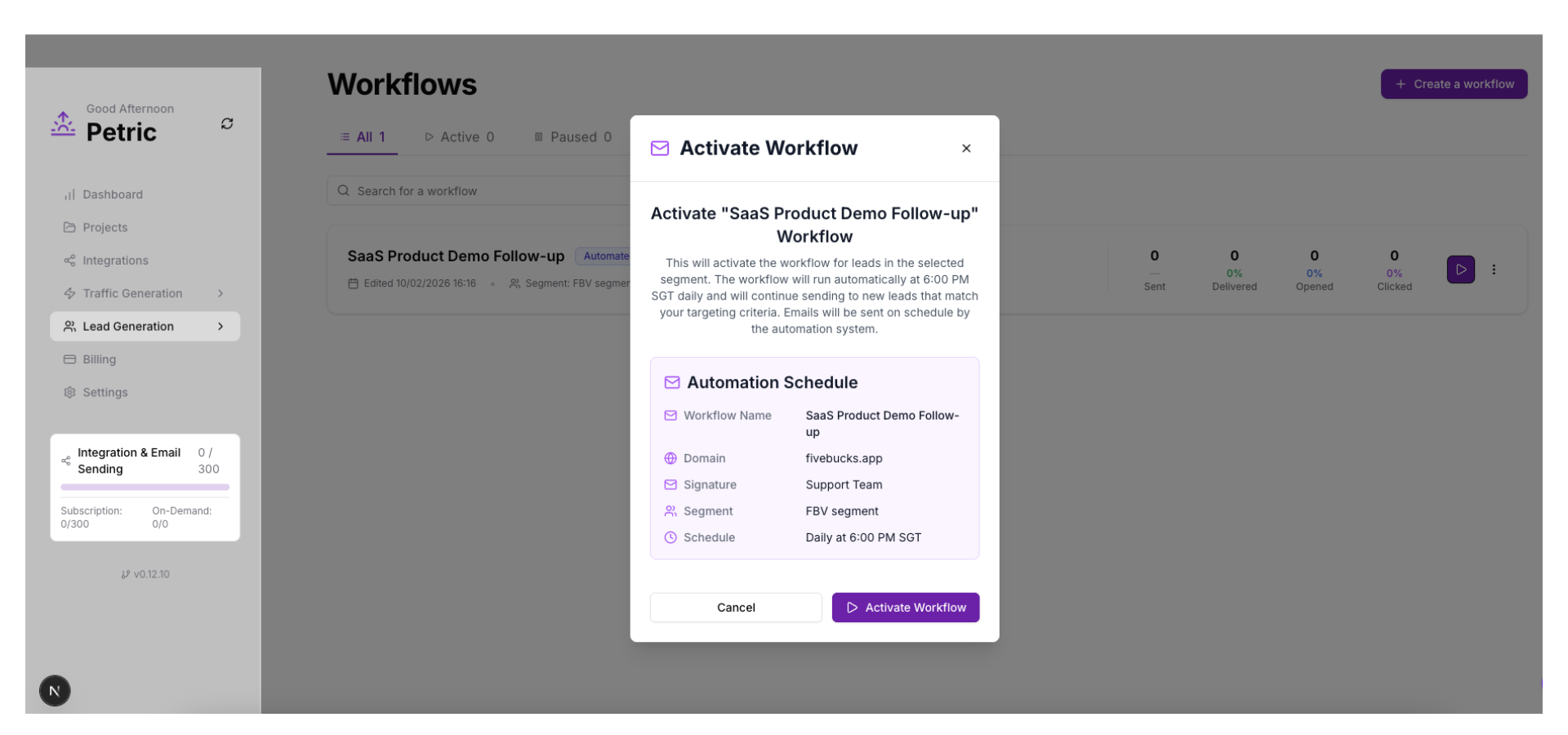Click the Next.js N badge
This screenshot has height=735, width=1568.
[x=55, y=691]
